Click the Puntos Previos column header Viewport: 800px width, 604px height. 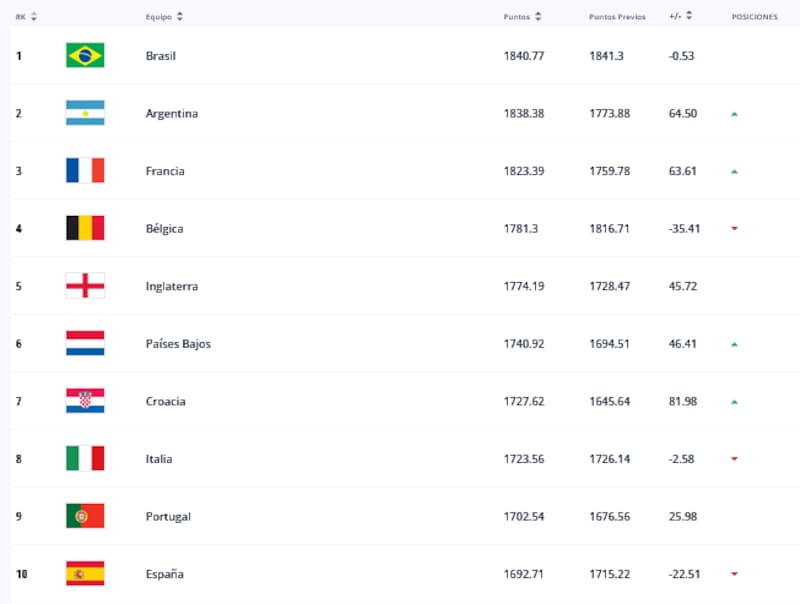(617, 17)
